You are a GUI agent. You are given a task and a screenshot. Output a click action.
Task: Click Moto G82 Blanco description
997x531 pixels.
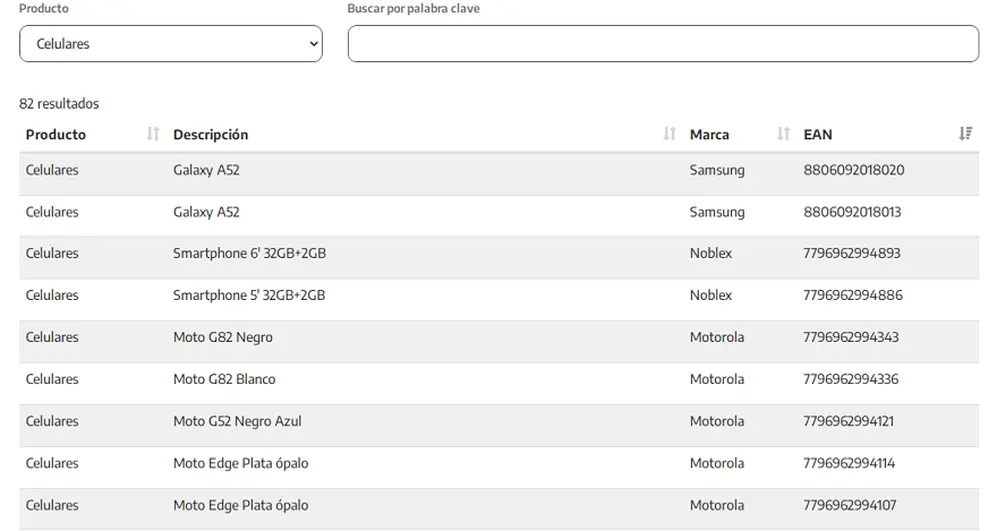(224, 379)
